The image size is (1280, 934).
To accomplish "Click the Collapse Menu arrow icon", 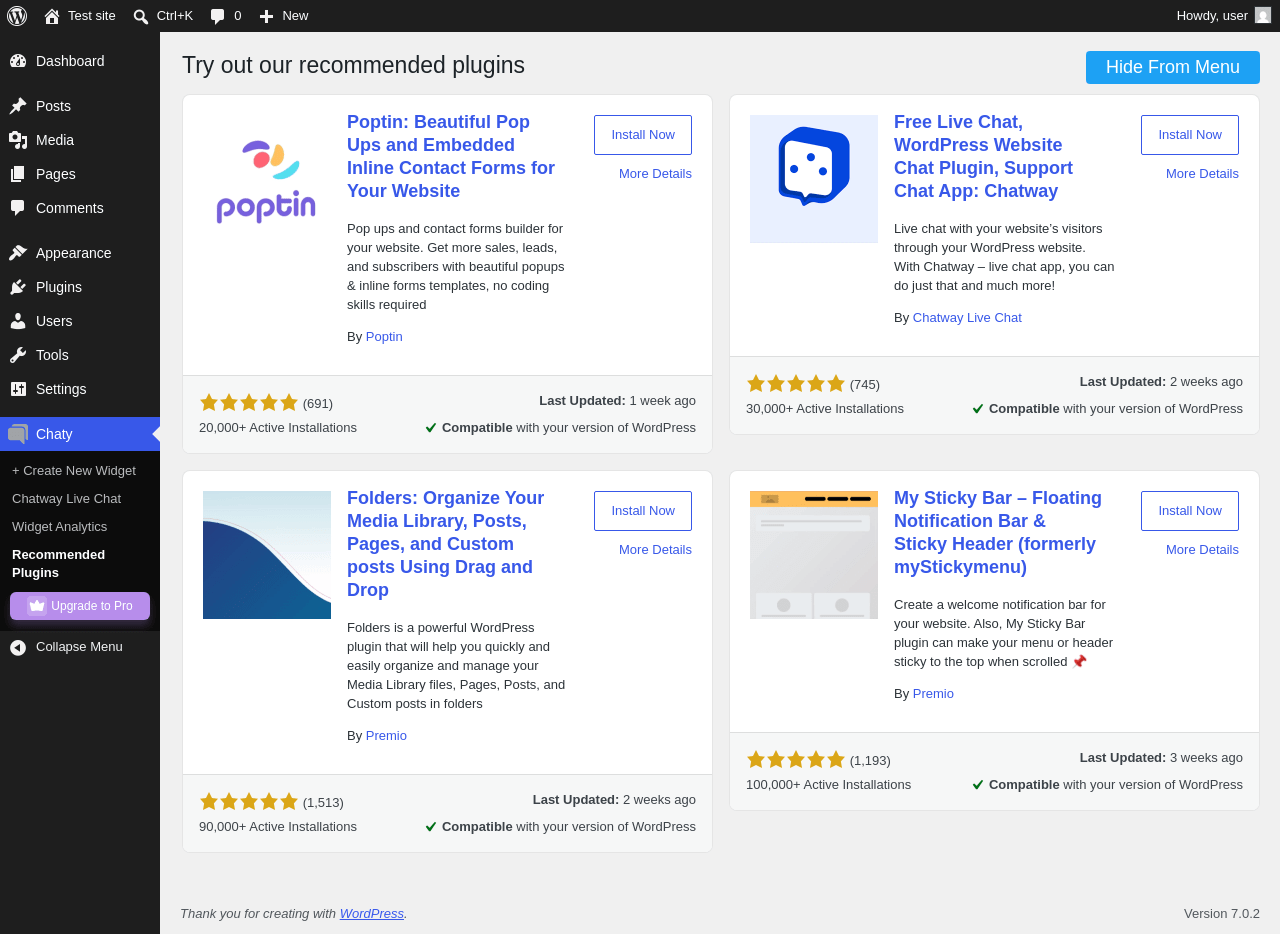I will pyautogui.click(x=18, y=648).
